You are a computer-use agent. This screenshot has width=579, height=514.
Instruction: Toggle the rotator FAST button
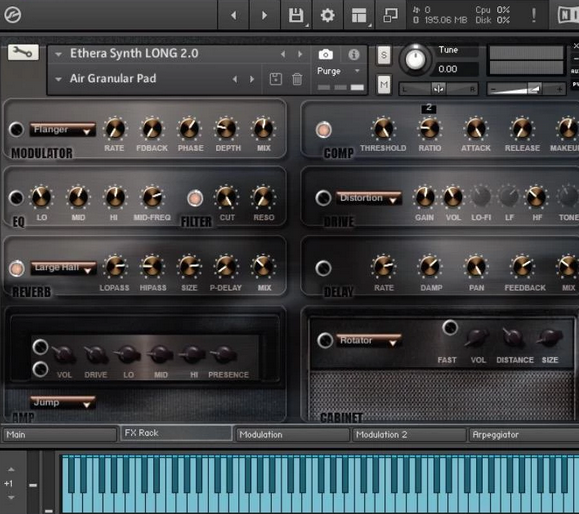pos(450,328)
